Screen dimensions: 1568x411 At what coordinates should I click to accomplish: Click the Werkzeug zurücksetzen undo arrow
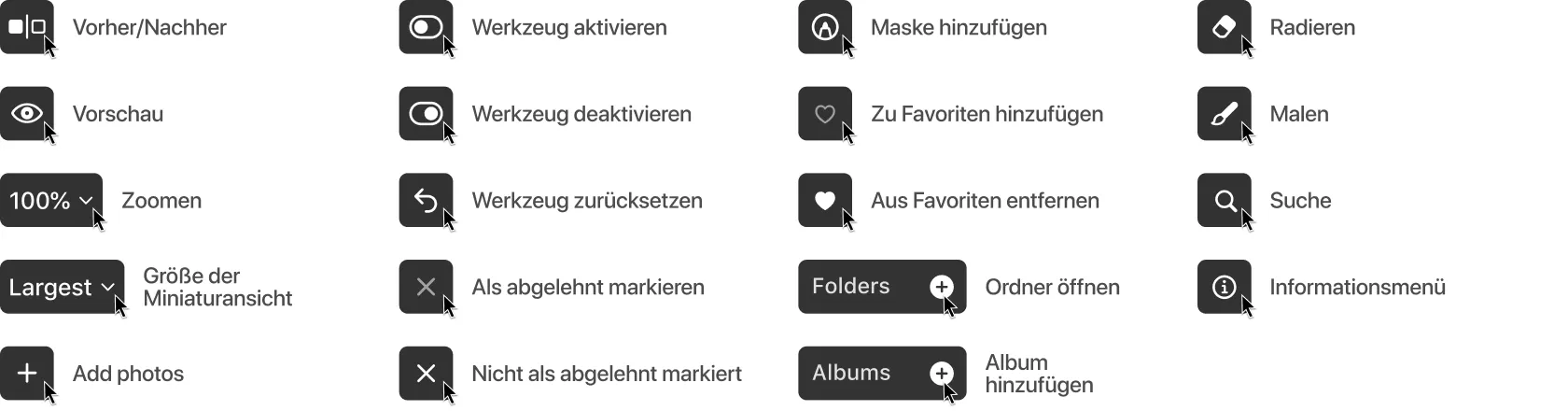[426, 200]
